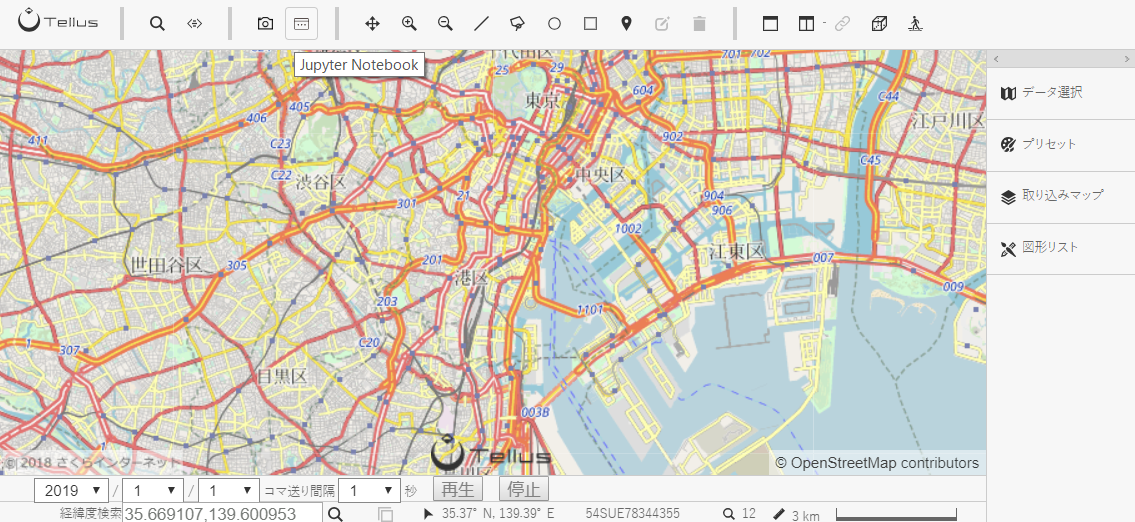
Task: Select the circle drawing tool
Action: [554, 24]
